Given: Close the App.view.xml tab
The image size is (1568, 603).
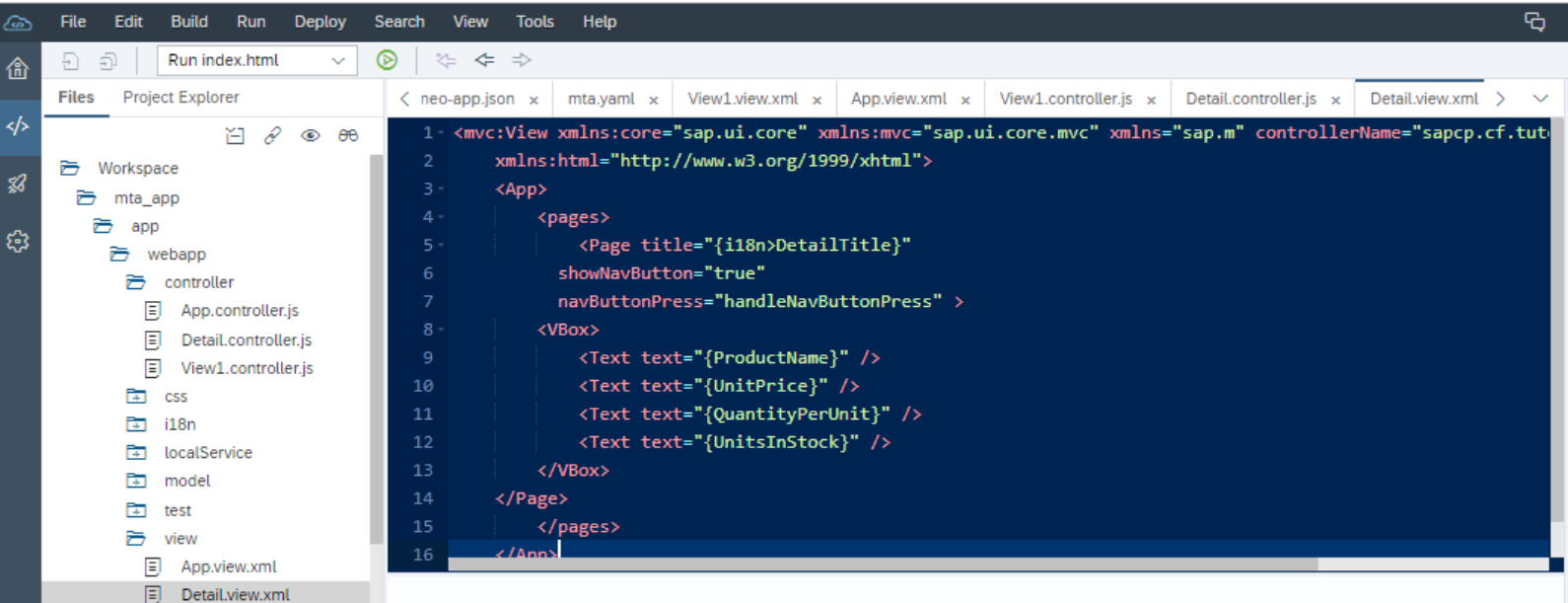Looking at the screenshot, I should [965, 100].
